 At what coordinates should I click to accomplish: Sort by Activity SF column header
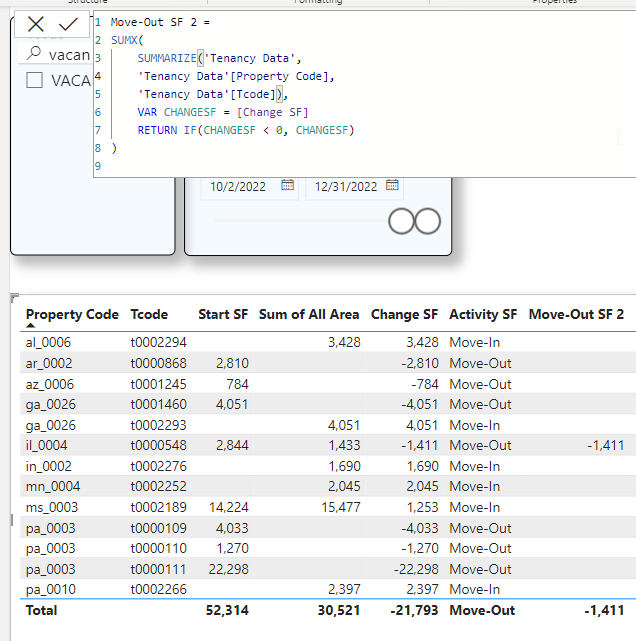[x=483, y=314]
